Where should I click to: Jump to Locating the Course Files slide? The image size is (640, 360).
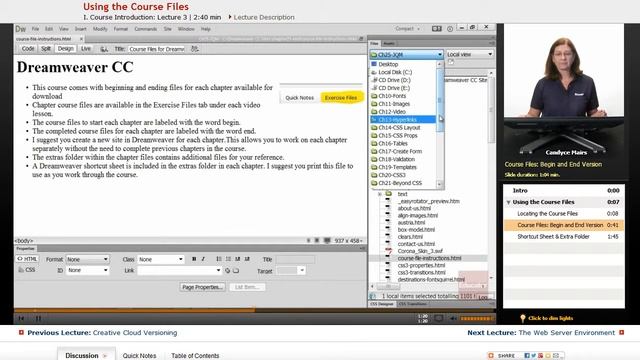click(x=564, y=213)
